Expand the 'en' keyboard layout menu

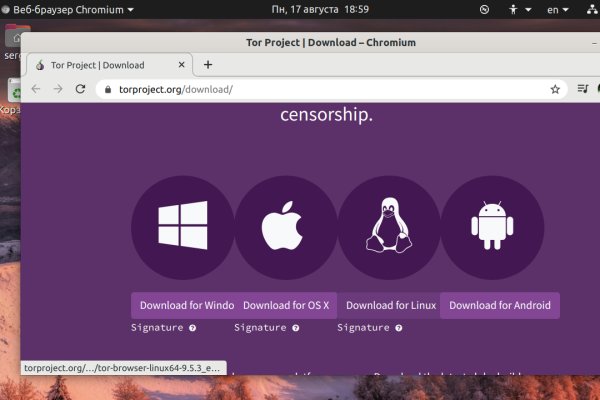point(557,10)
